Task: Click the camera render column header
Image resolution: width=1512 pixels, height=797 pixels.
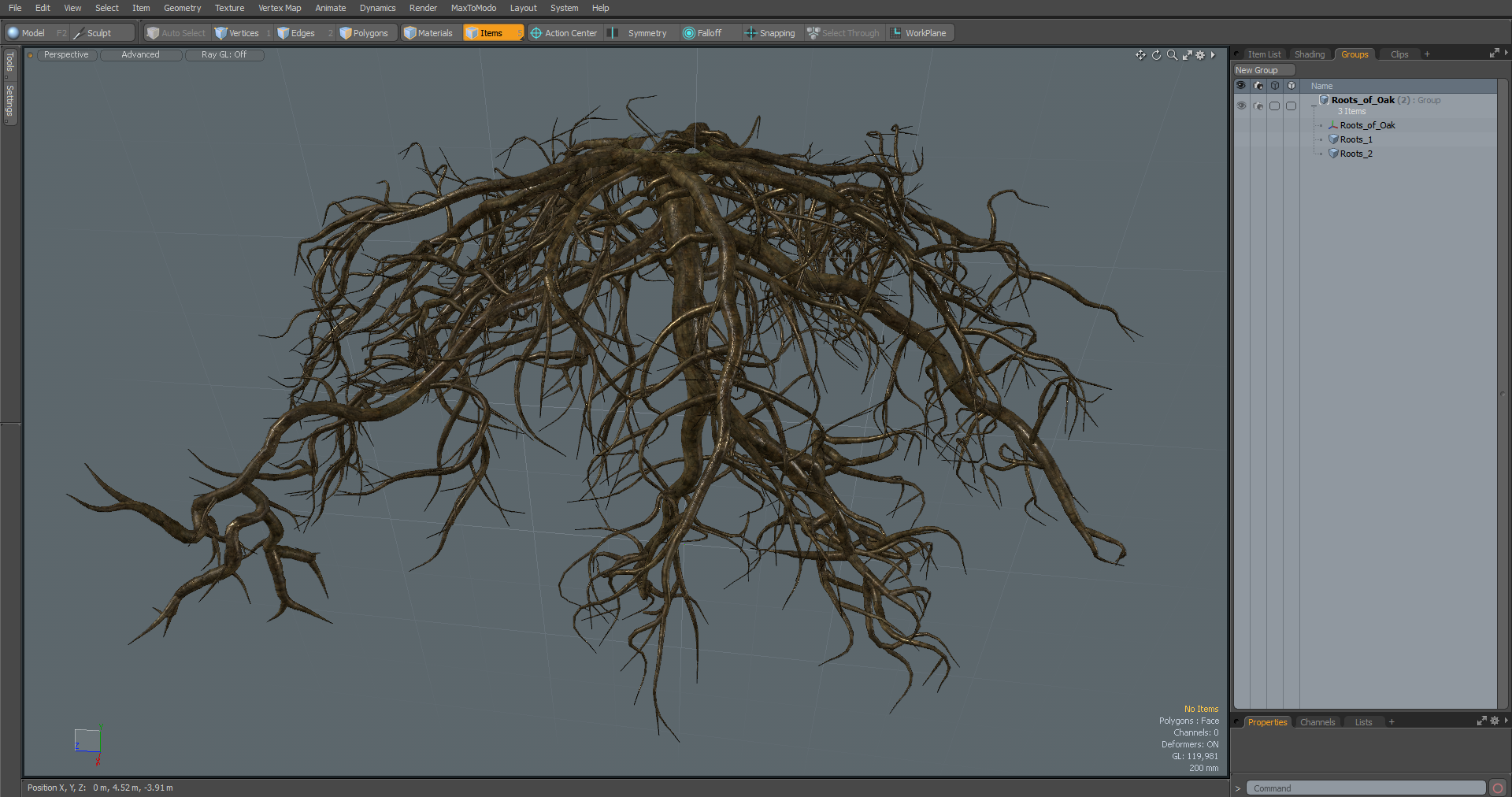Action: [1258, 86]
